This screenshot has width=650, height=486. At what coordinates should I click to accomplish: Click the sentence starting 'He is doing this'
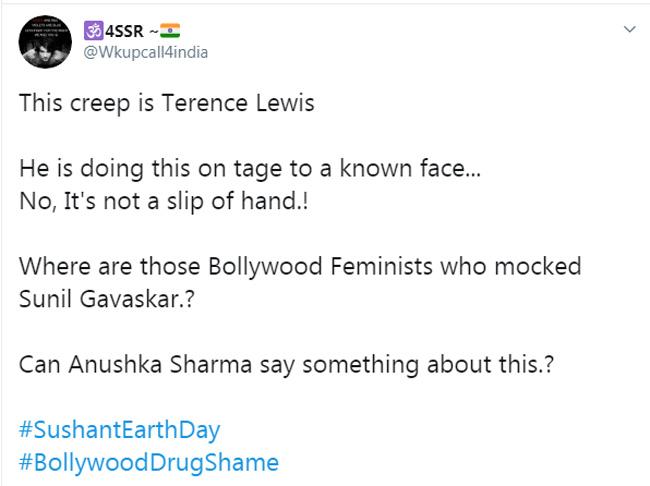pyautogui.click(x=249, y=171)
